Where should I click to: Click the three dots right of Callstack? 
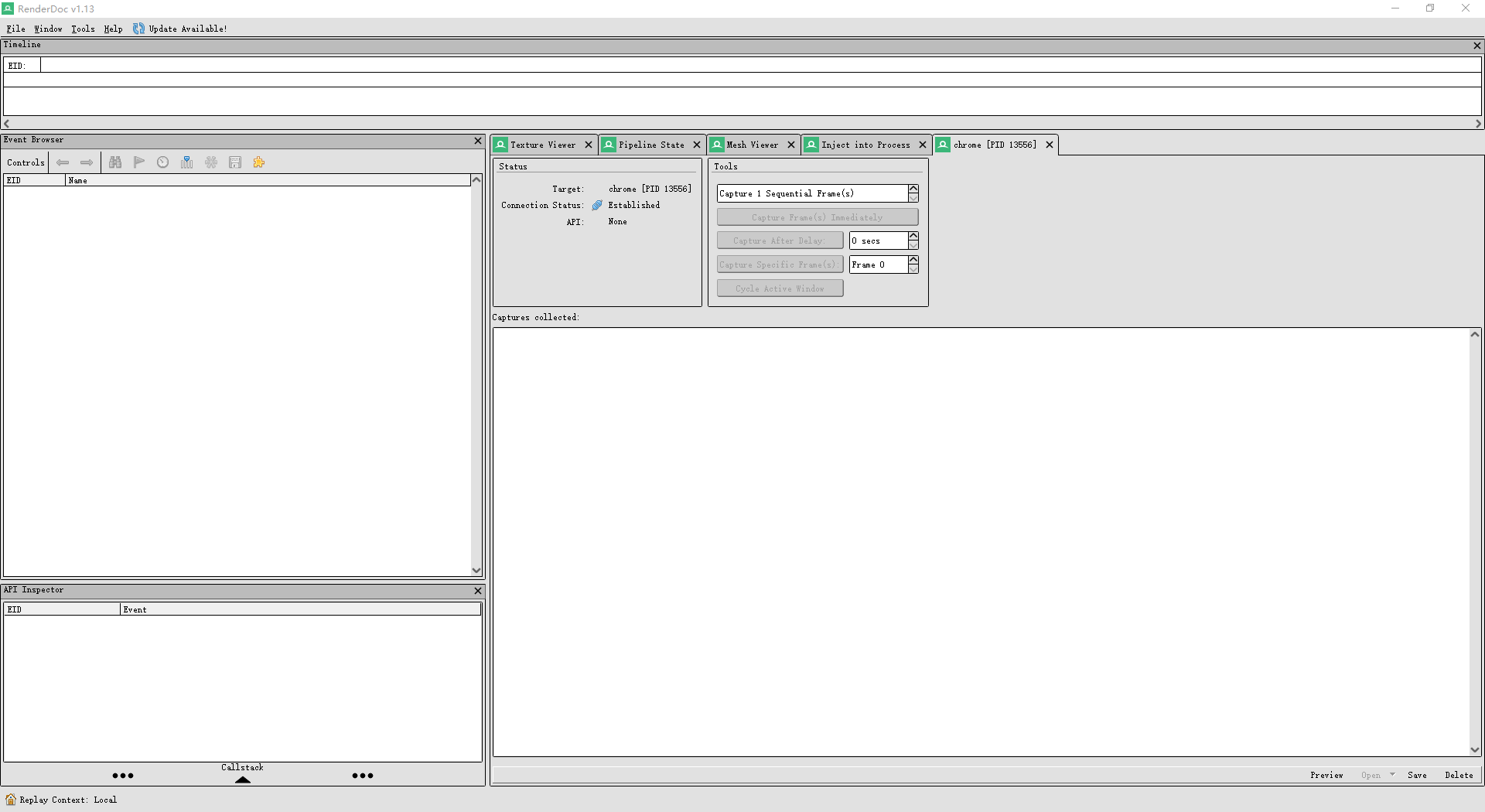(x=363, y=776)
